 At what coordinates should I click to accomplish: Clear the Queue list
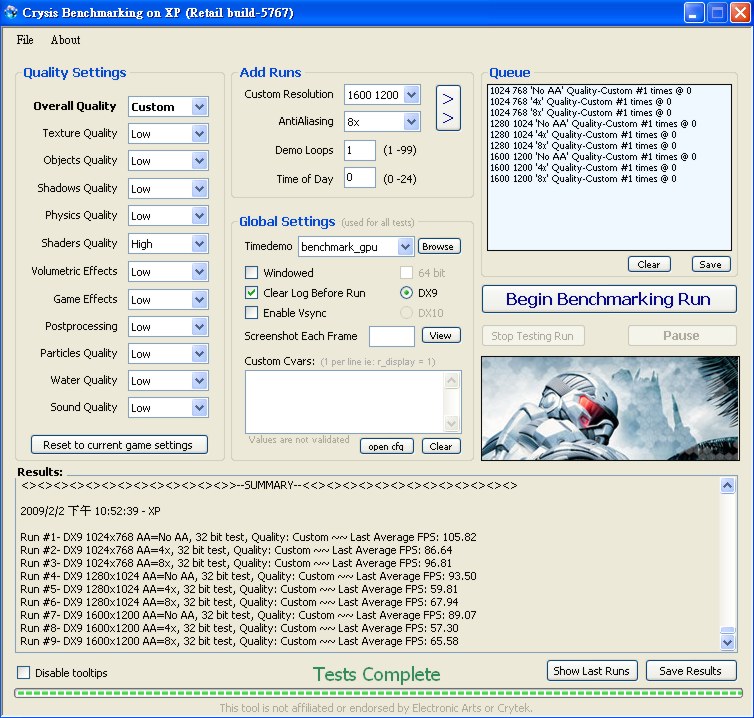point(649,264)
